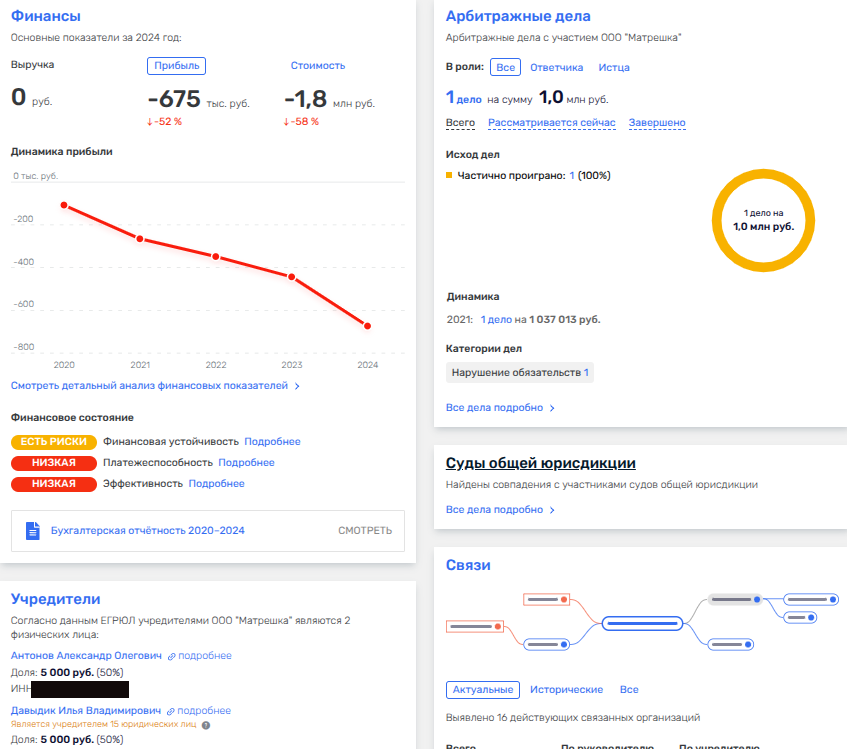Switch to 'Рассматривается сейчас' cases tab

552,123
